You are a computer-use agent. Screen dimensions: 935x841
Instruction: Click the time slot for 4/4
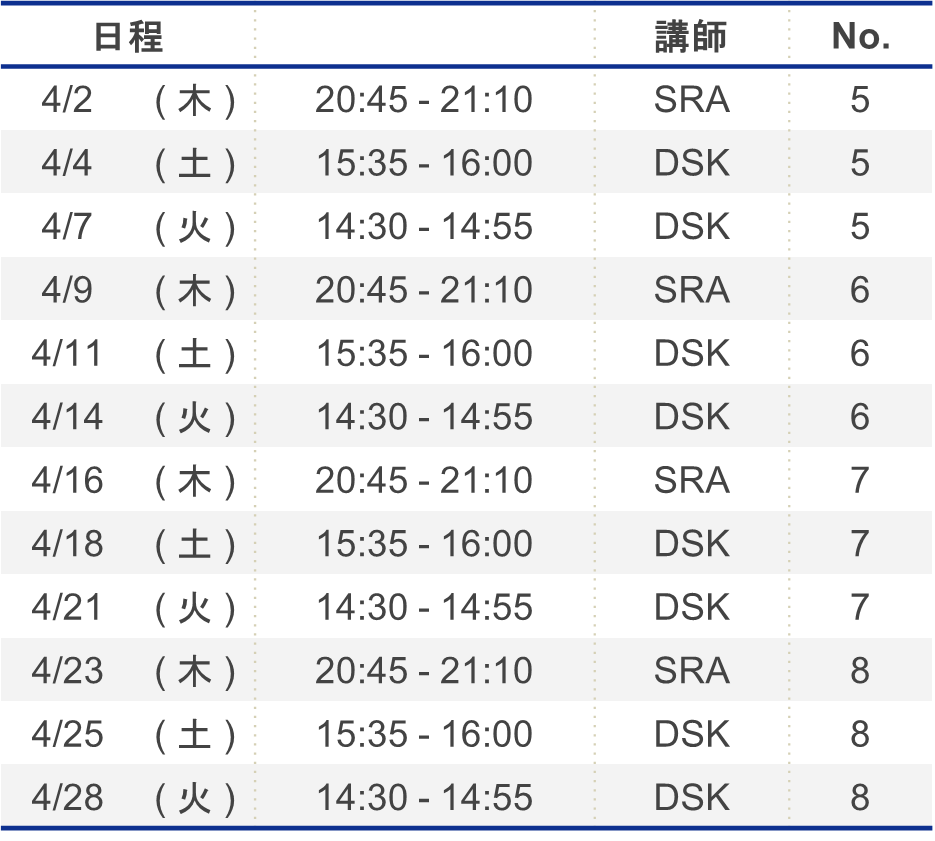[424, 164]
